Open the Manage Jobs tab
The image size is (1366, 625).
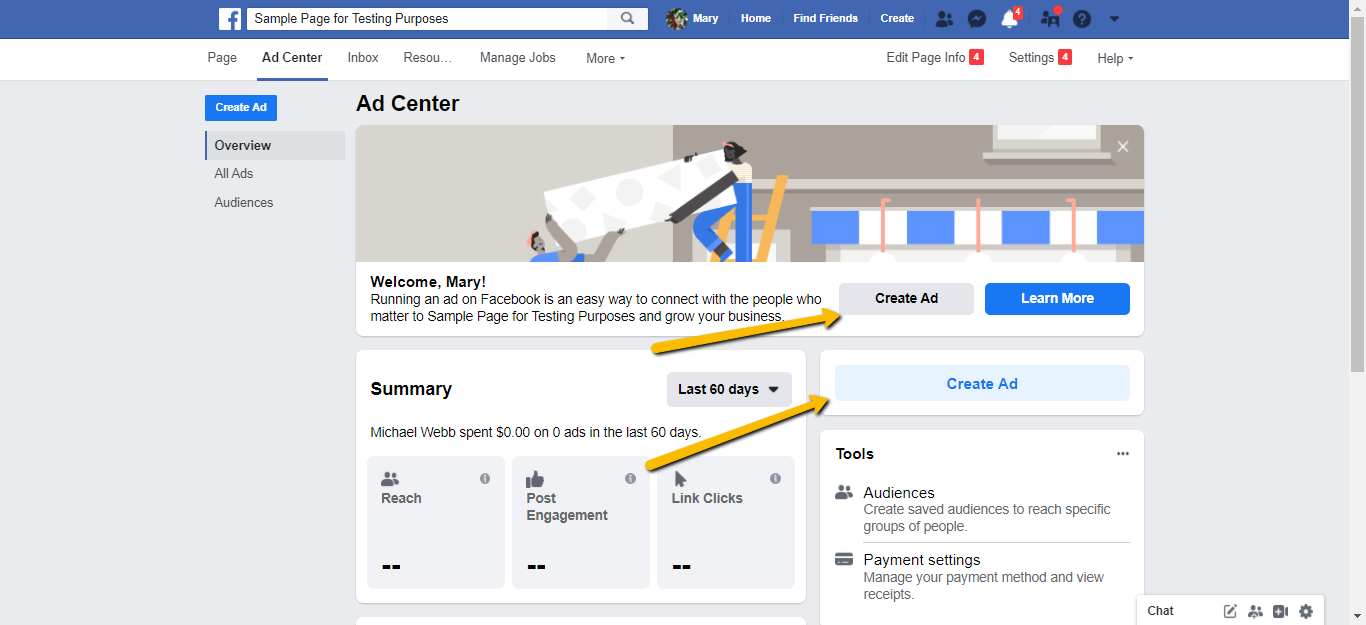[x=518, y=58]
